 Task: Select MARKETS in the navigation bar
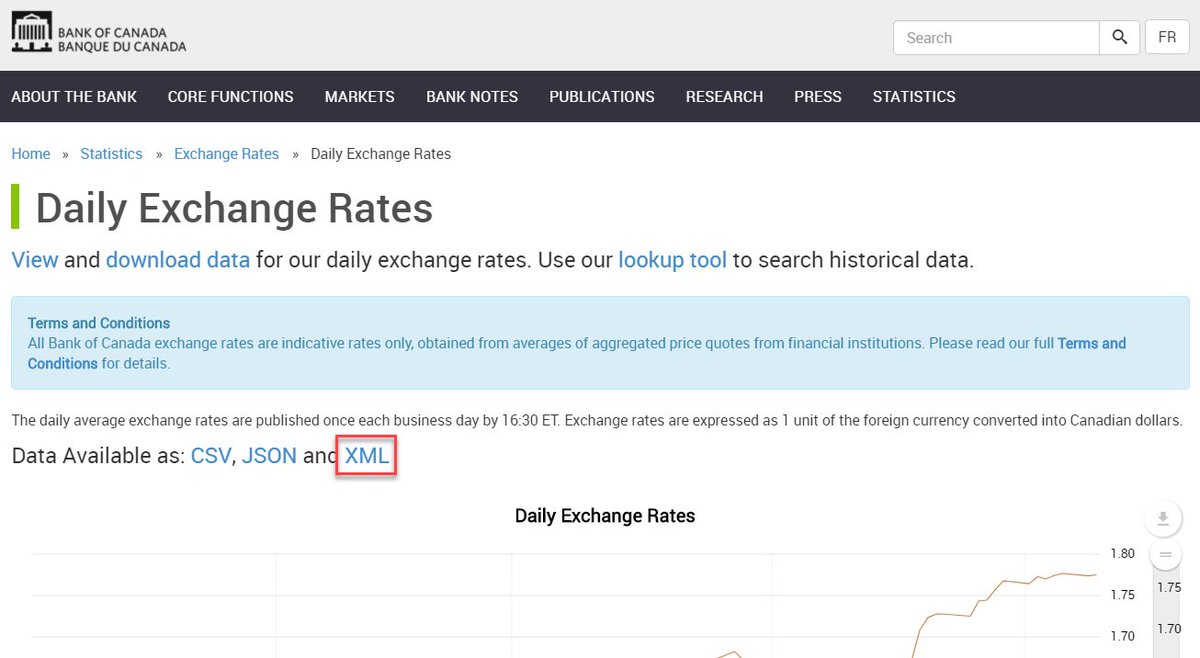coord(359,96)
